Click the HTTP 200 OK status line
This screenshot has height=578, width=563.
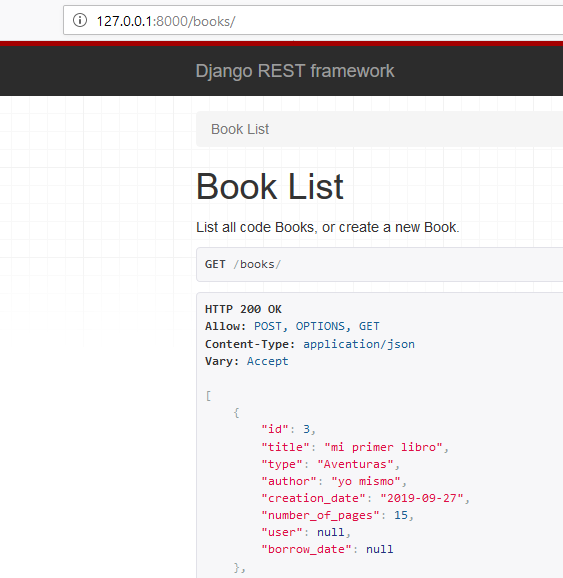[243, 309]
